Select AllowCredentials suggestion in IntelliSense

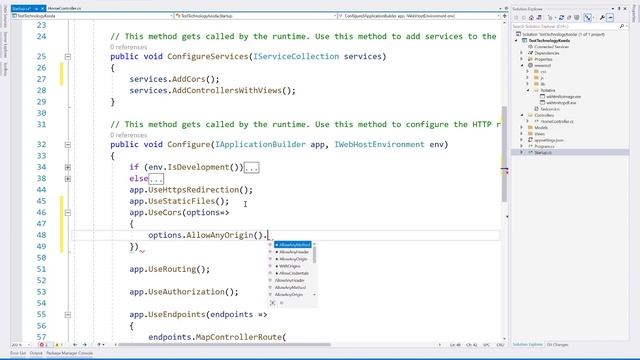click(292, 273)
